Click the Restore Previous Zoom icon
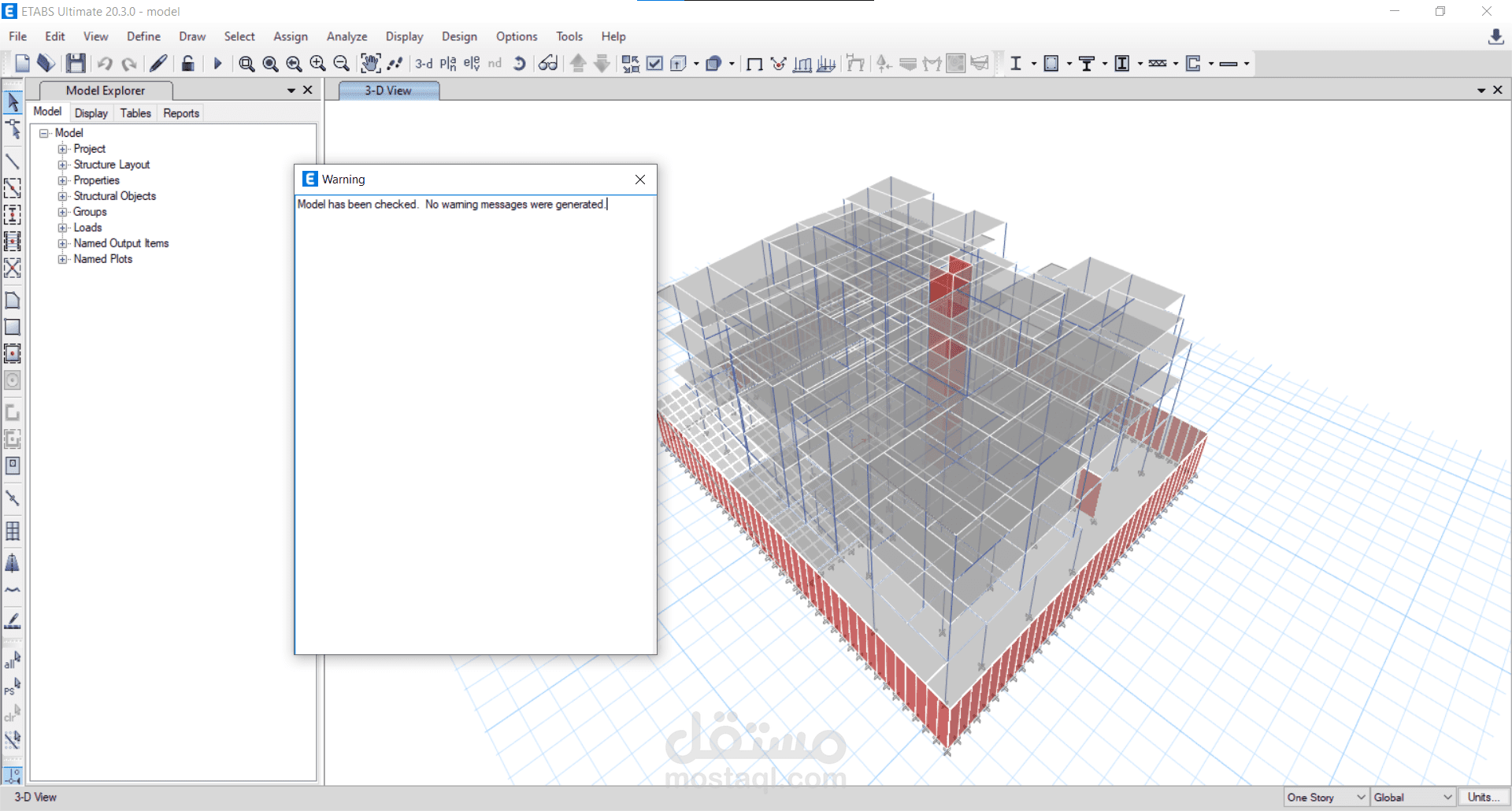This screenshot has width=1512, height=811. pos(294,64)
